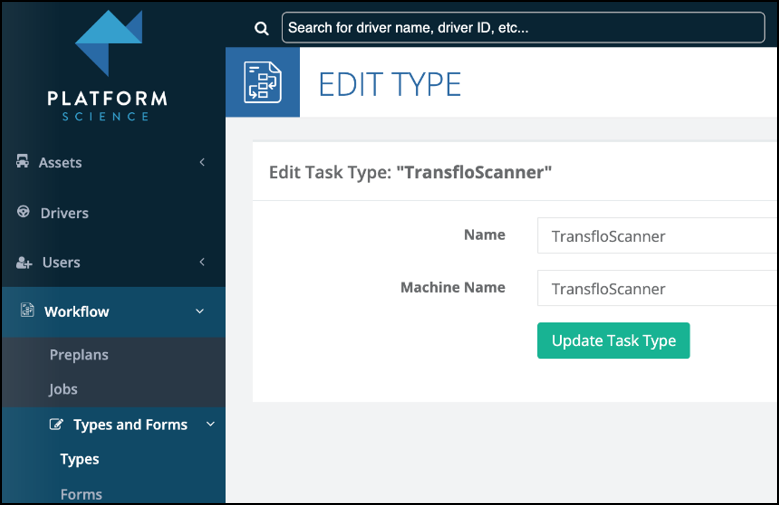Screen dimensions: 779x505
Task: Focus the driver search field
Action: [523, 28]
